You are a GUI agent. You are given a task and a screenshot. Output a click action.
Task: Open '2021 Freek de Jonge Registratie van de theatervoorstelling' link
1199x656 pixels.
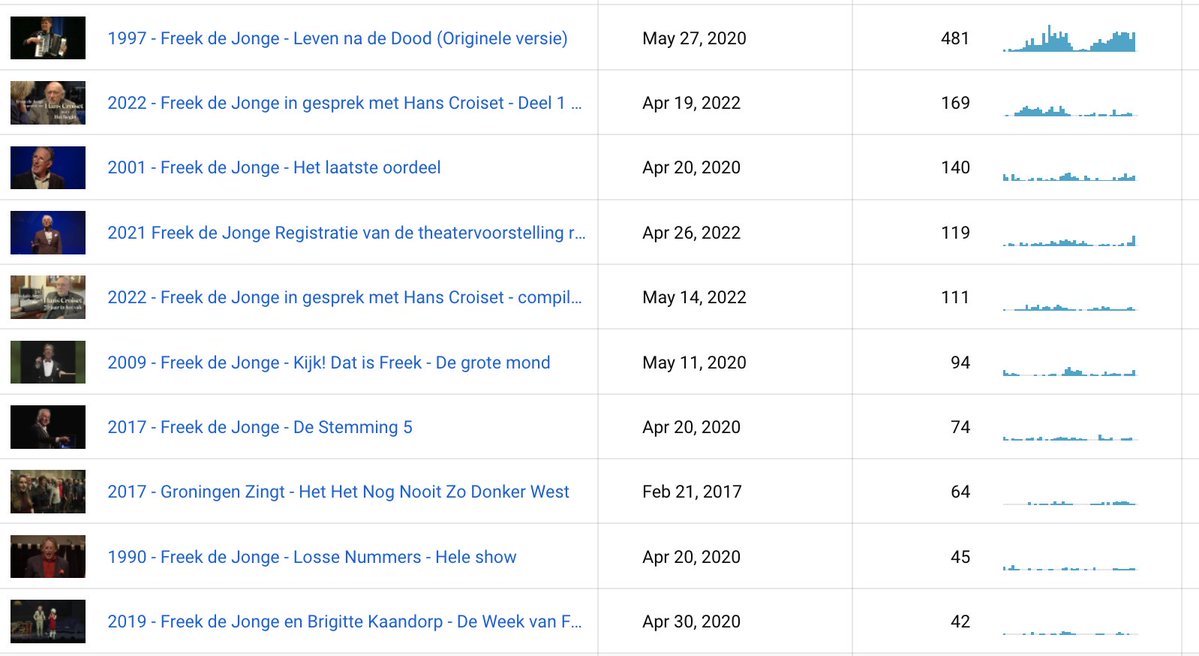tap(346, 233)
